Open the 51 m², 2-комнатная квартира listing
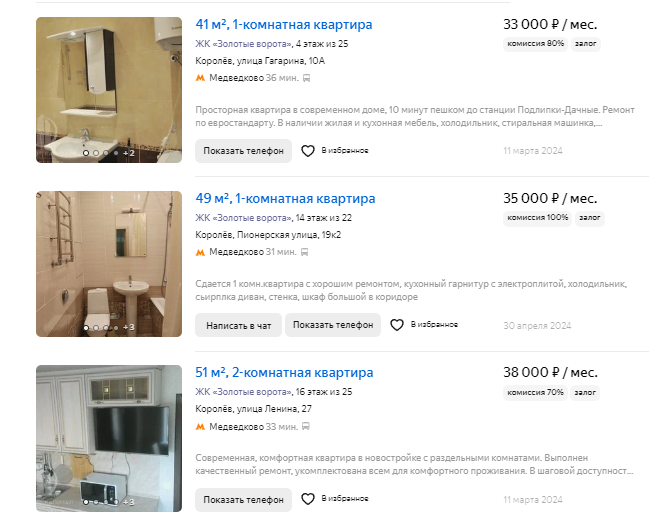Screen dimensions: 663x520 click(x=284, y=373)
